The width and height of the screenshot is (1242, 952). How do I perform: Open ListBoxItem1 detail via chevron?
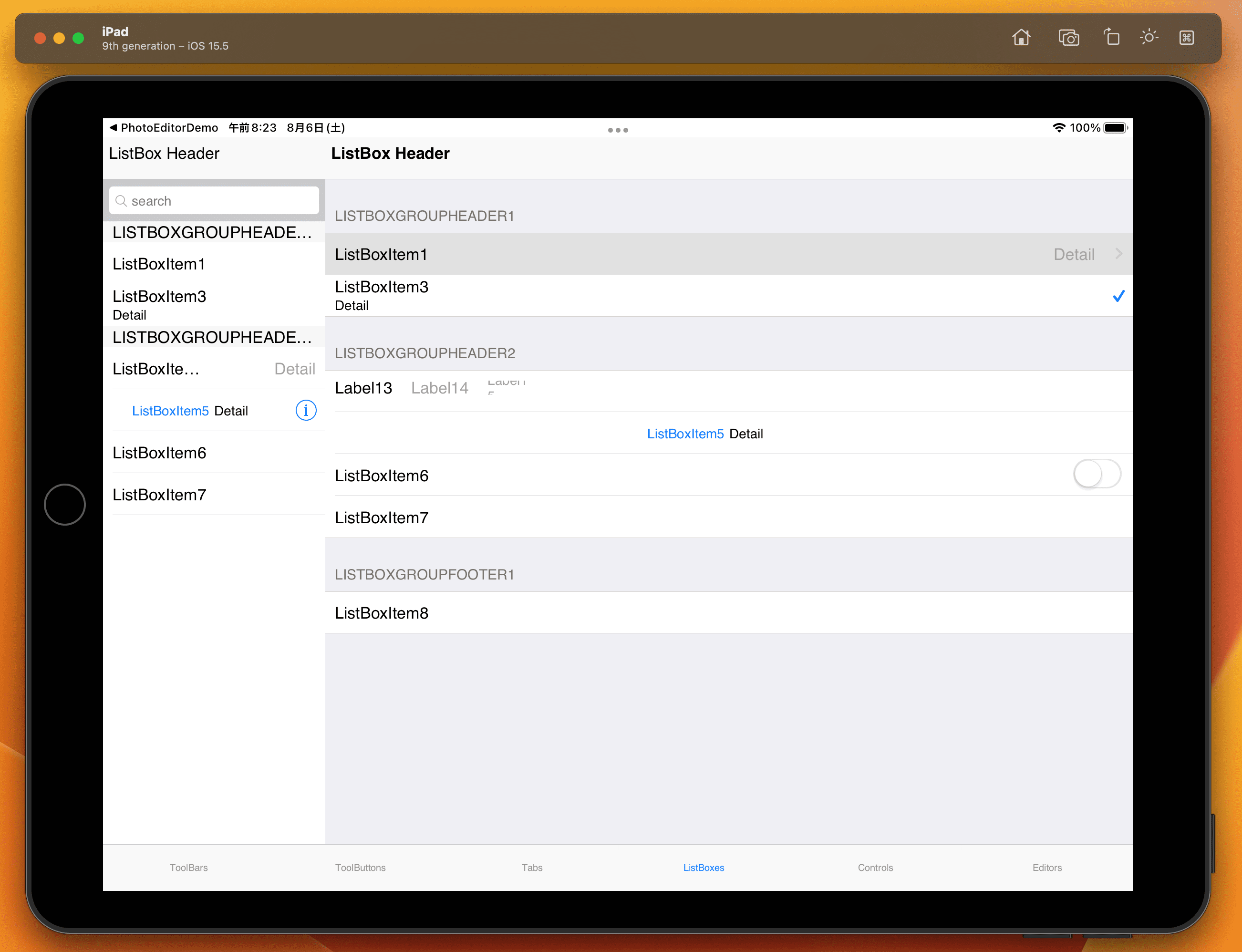[1118, 254]
